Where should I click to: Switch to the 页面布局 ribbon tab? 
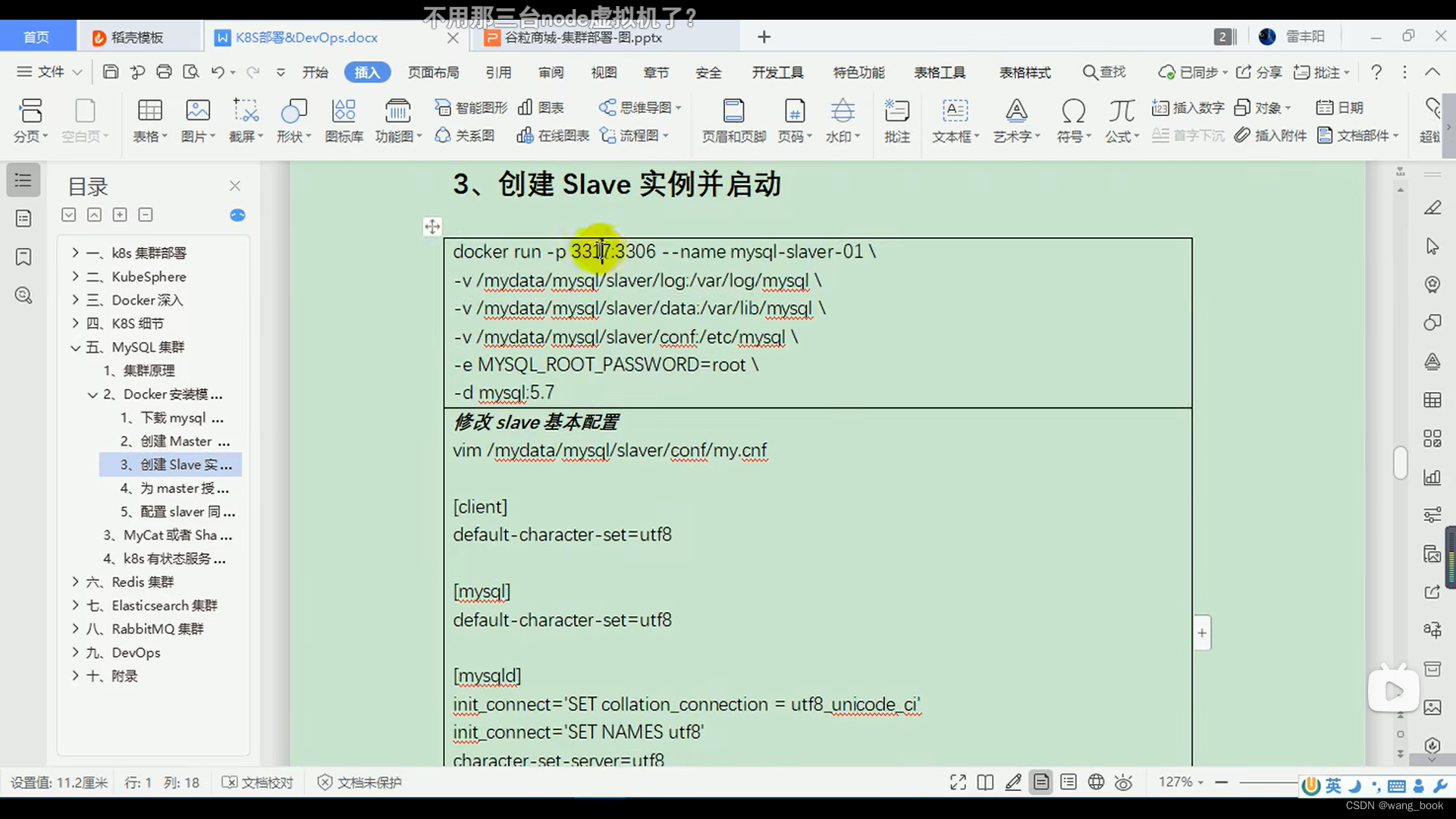click(433, 72)
